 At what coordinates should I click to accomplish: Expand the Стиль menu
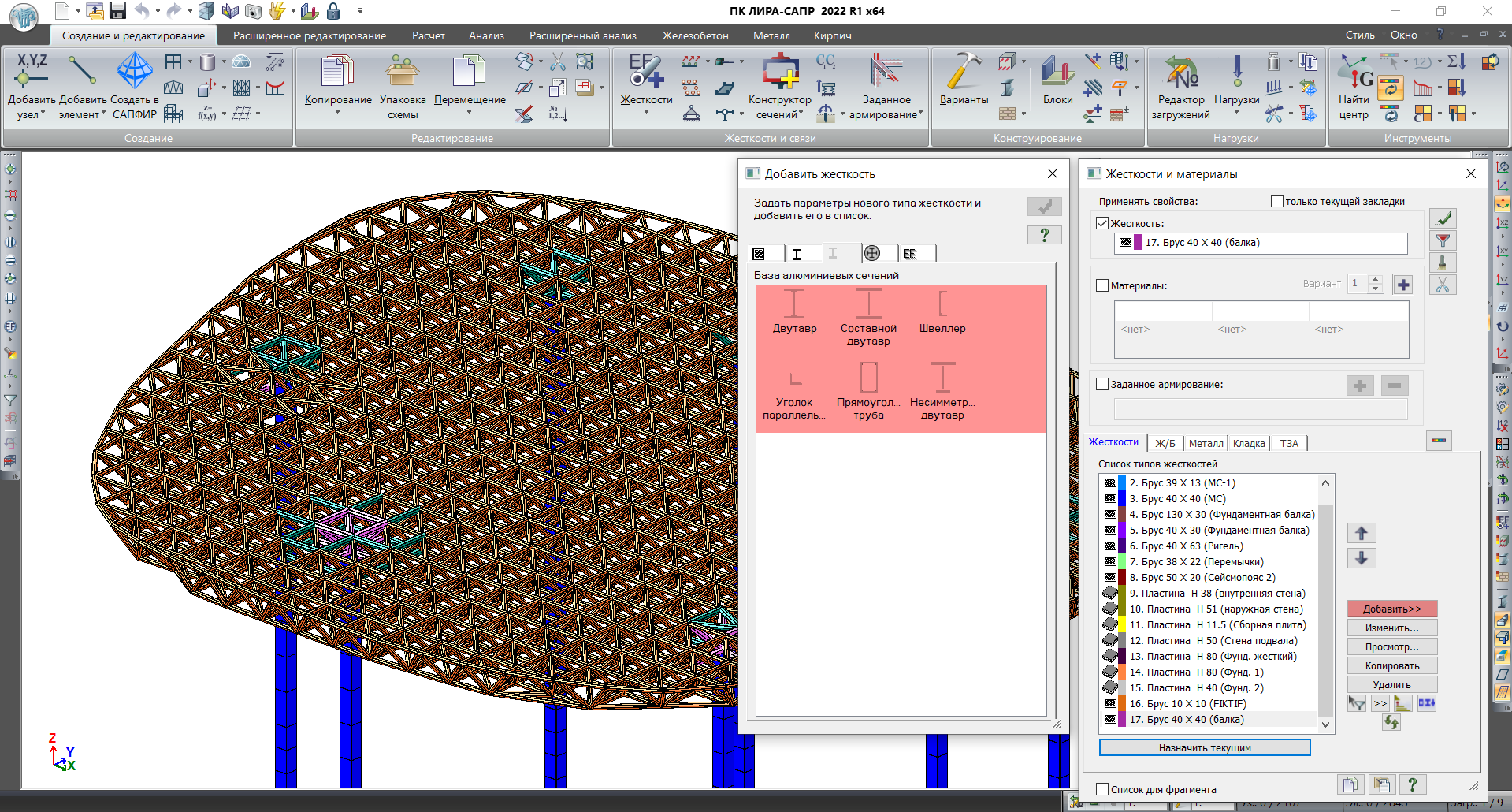(x=1359, y=35)
